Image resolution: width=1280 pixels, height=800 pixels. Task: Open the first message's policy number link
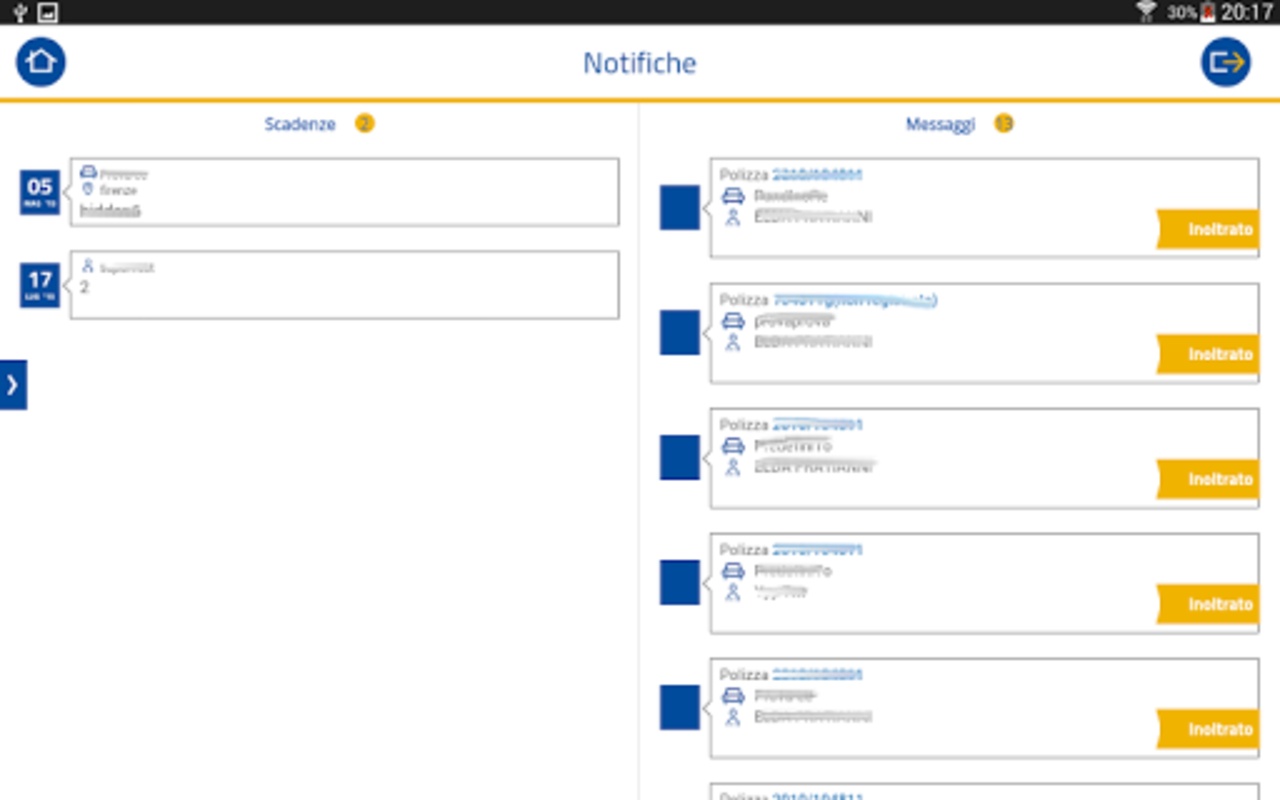pos(817,174)
